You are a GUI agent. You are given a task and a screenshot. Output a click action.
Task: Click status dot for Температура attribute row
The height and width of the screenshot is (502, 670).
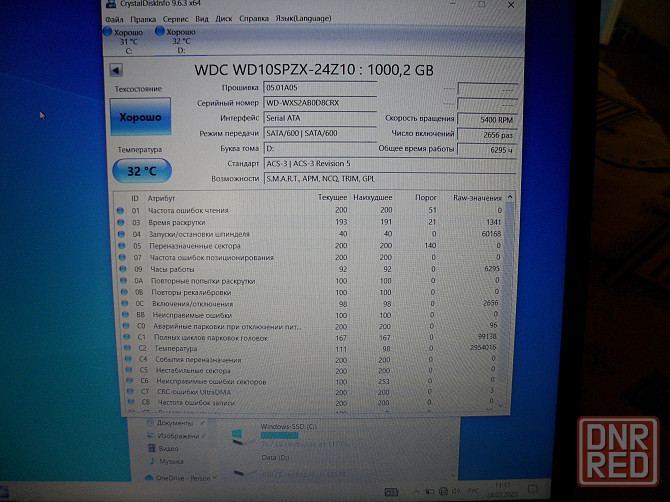click(x=128, y=348)
